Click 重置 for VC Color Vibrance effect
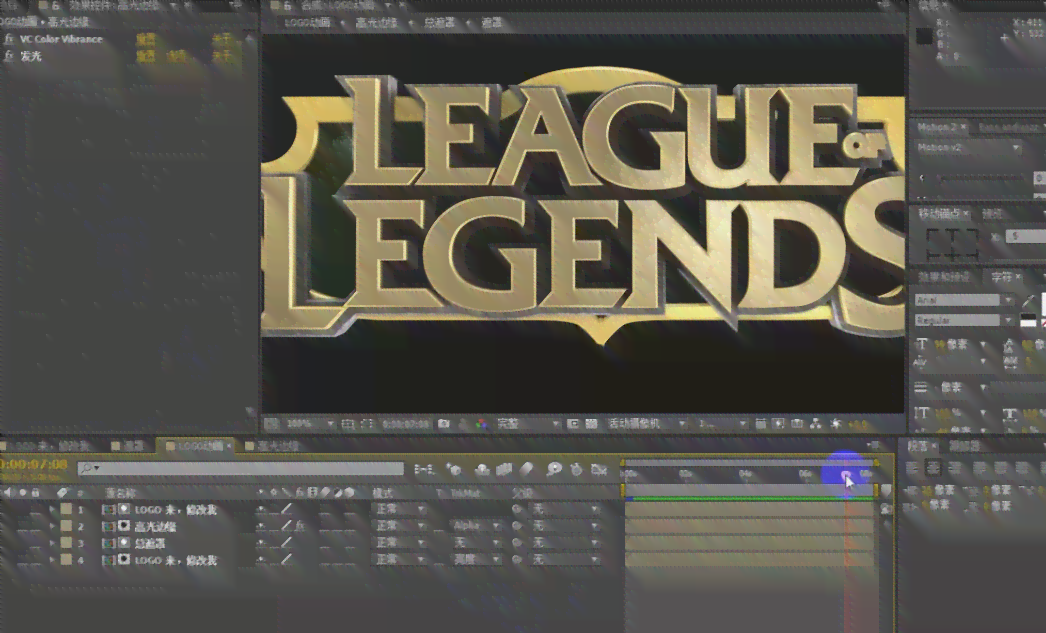Viewport: 1046px width, 633px height. [145, 39]
